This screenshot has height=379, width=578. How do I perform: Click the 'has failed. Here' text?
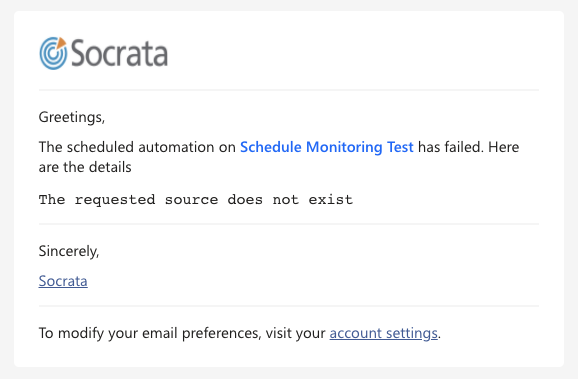pyautogui.click(x=469, y=147)
